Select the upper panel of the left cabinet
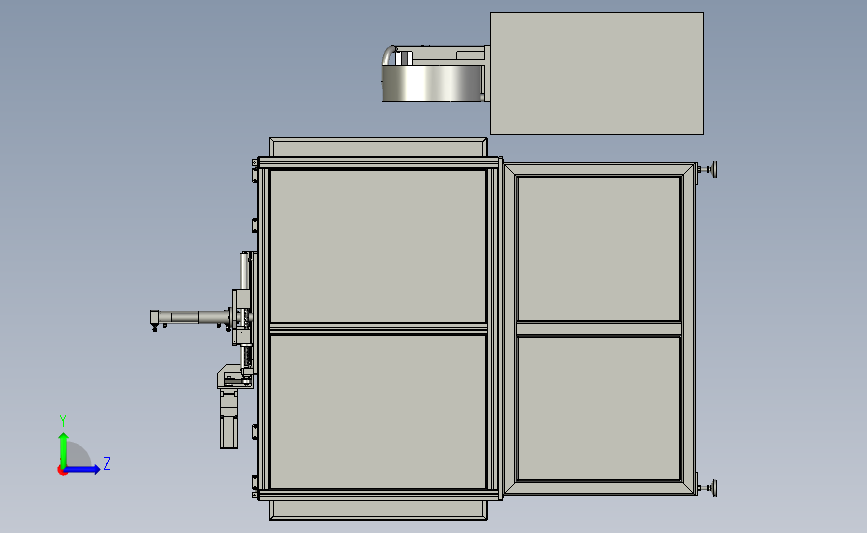Screen dimensions: 867x533 [x=378, y=246]
